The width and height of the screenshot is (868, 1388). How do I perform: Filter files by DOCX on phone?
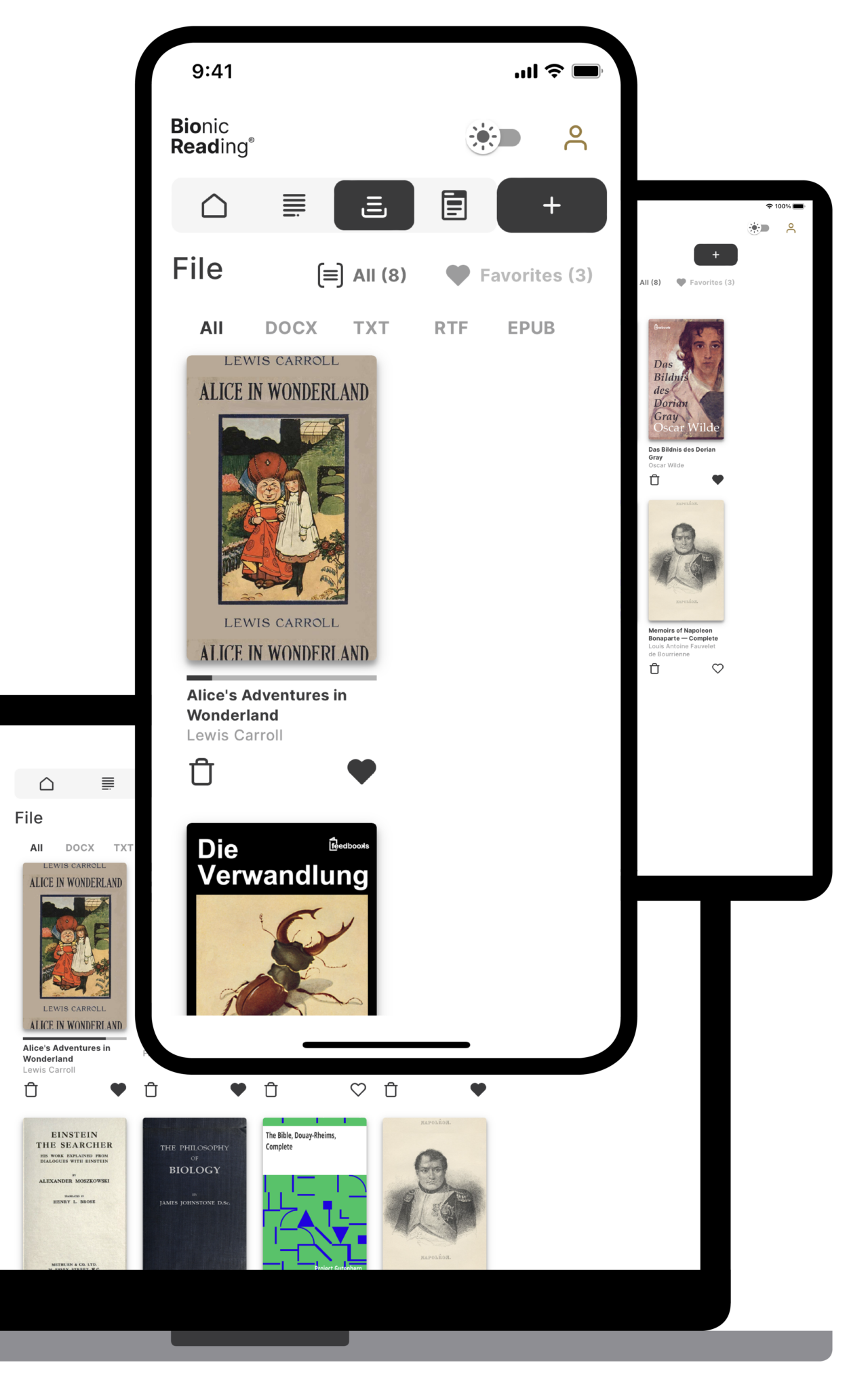(x=291, y=328)
